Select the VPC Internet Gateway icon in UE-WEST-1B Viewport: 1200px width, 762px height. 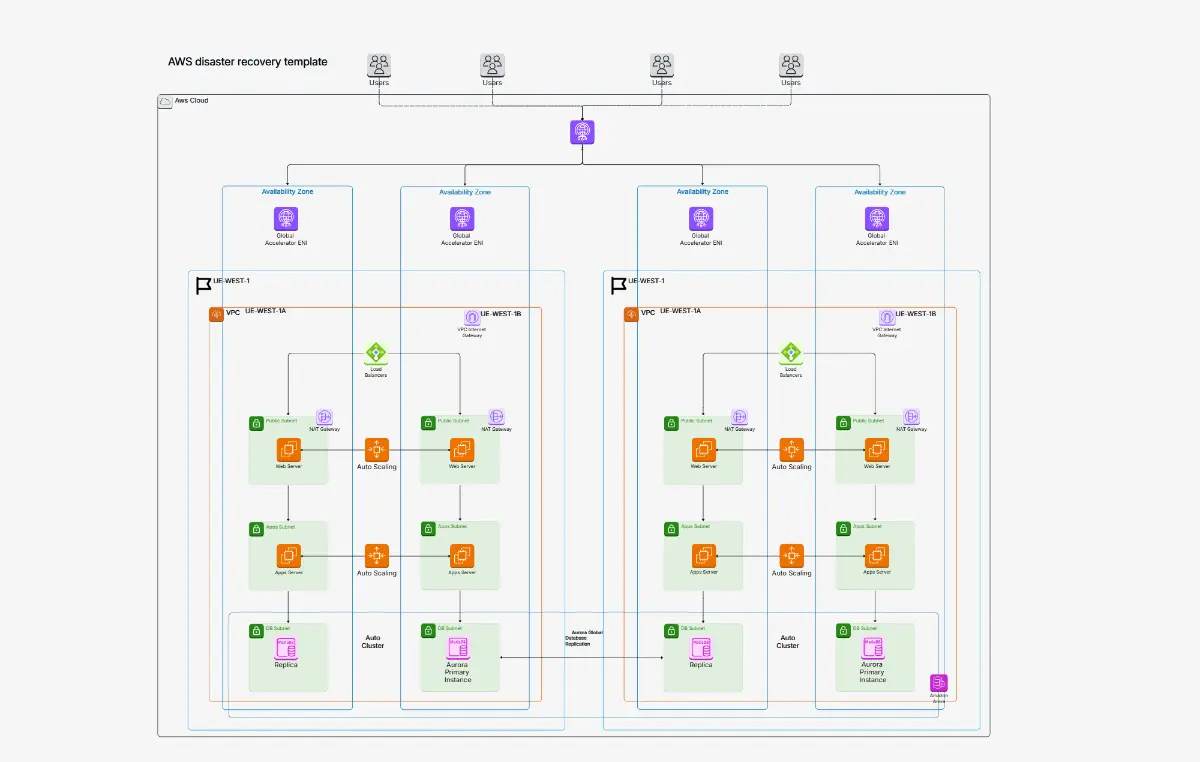point(471,318)
